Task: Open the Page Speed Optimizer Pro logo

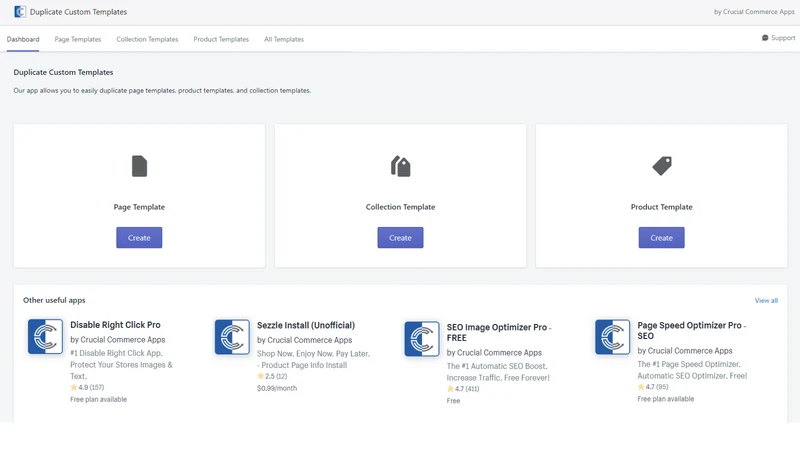Action: [612, 337]
